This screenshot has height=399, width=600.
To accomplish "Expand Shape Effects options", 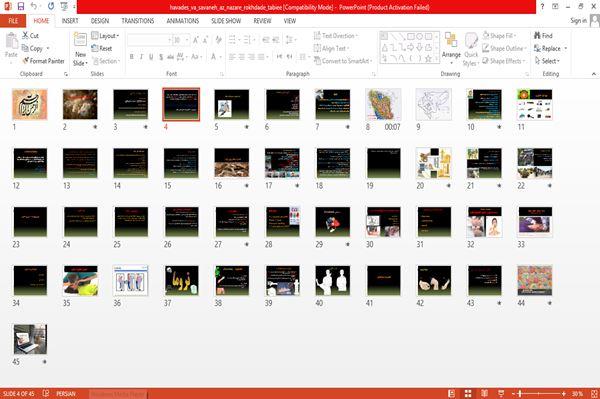I will point(504,61).
